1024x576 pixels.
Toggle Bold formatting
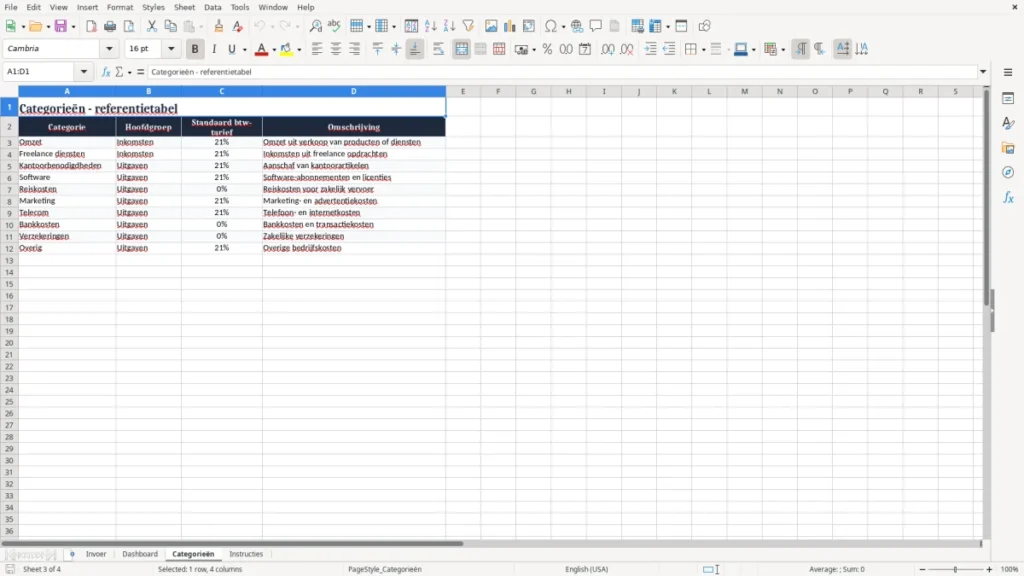[195, 49]
